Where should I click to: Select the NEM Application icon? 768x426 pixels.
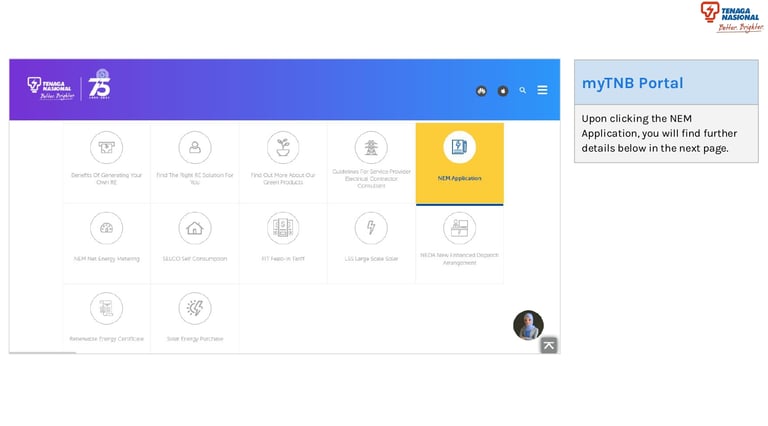coord(459,147)
